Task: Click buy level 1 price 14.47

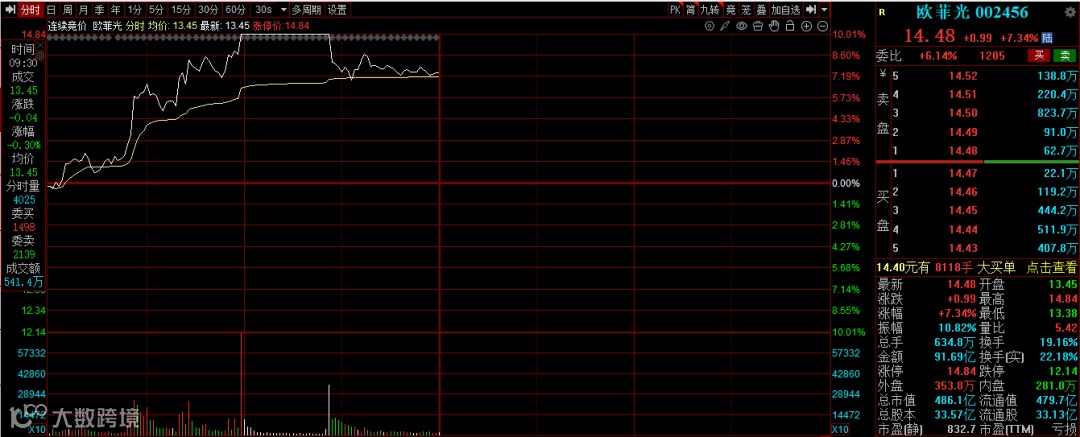Action: coord(964,173)
